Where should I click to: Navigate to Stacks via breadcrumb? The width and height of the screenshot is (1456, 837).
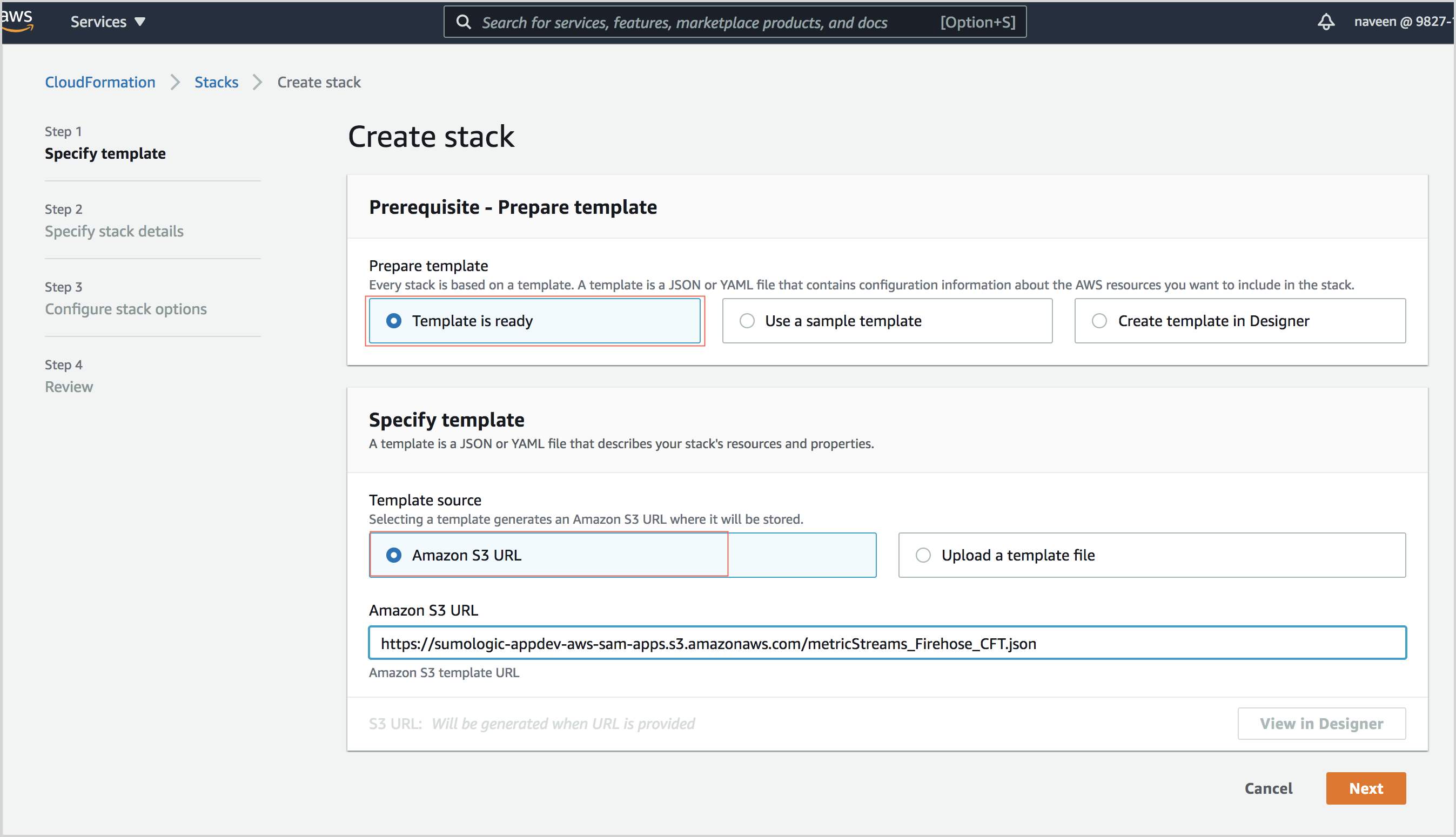pos(216,82)
